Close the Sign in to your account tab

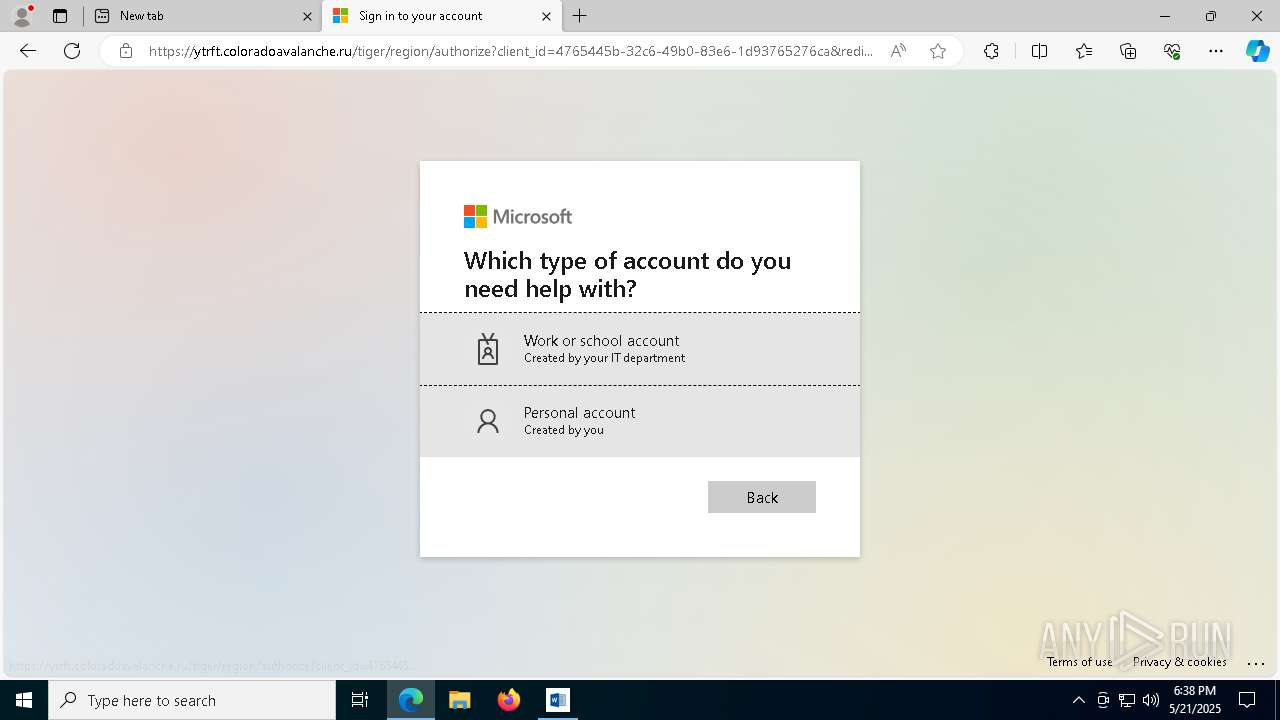click(546, 16)
